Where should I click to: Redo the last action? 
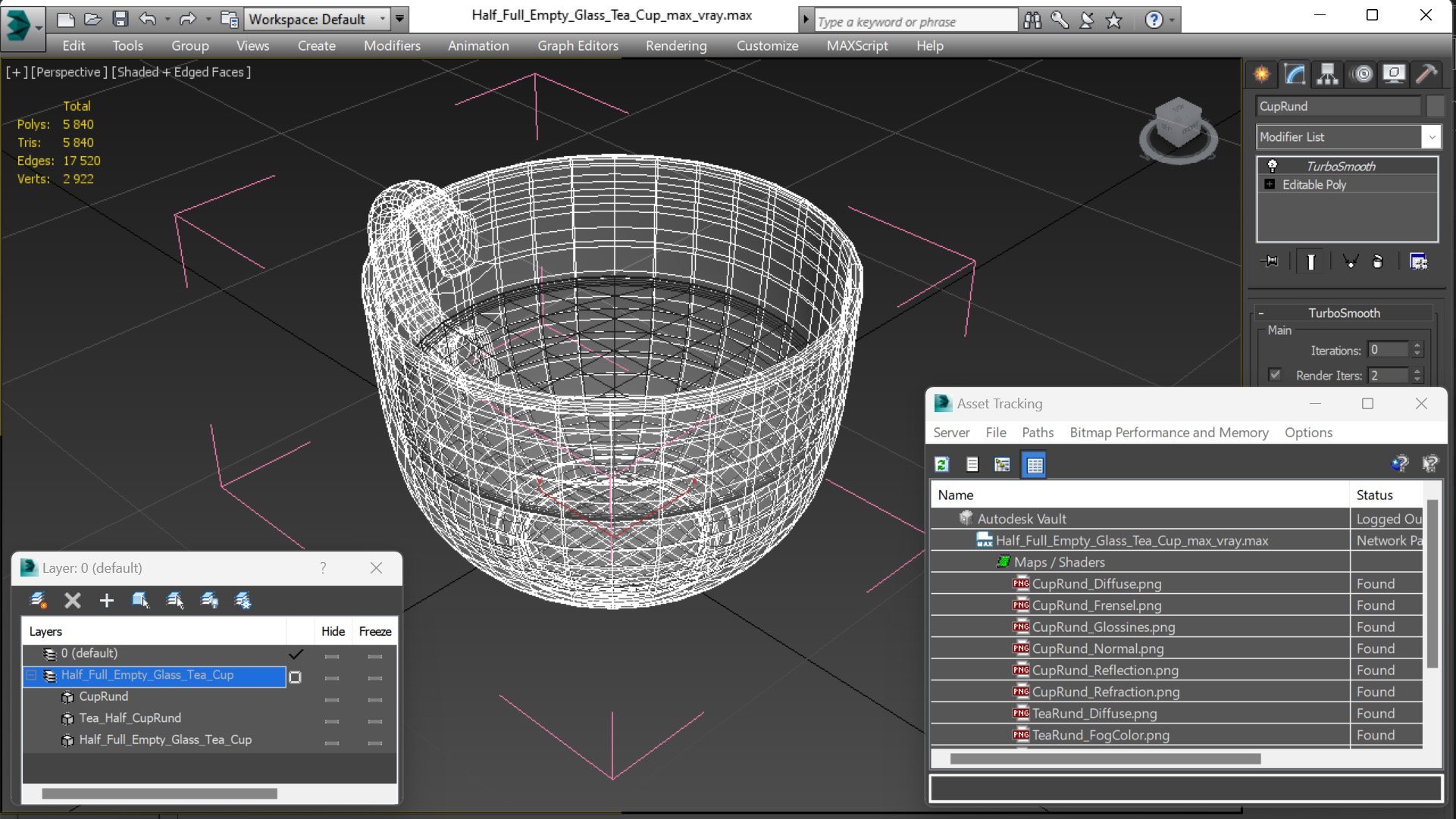[187, 19]
